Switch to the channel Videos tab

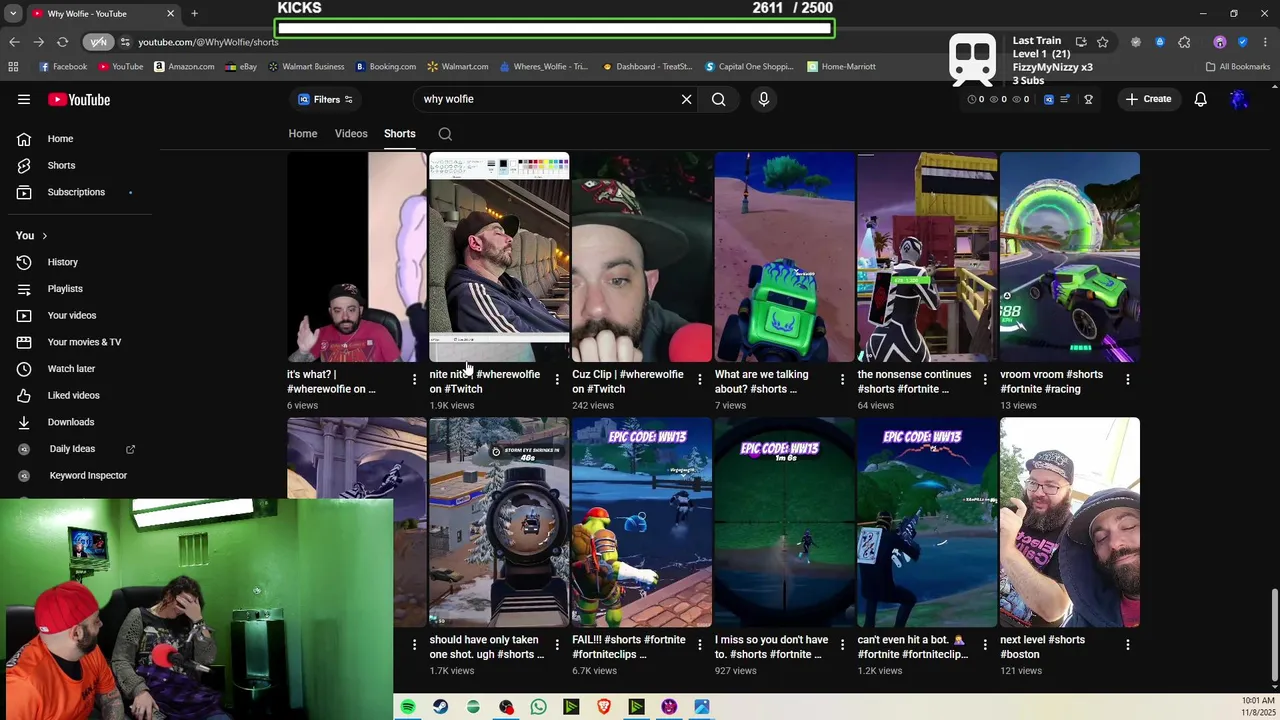click(351, 134)
